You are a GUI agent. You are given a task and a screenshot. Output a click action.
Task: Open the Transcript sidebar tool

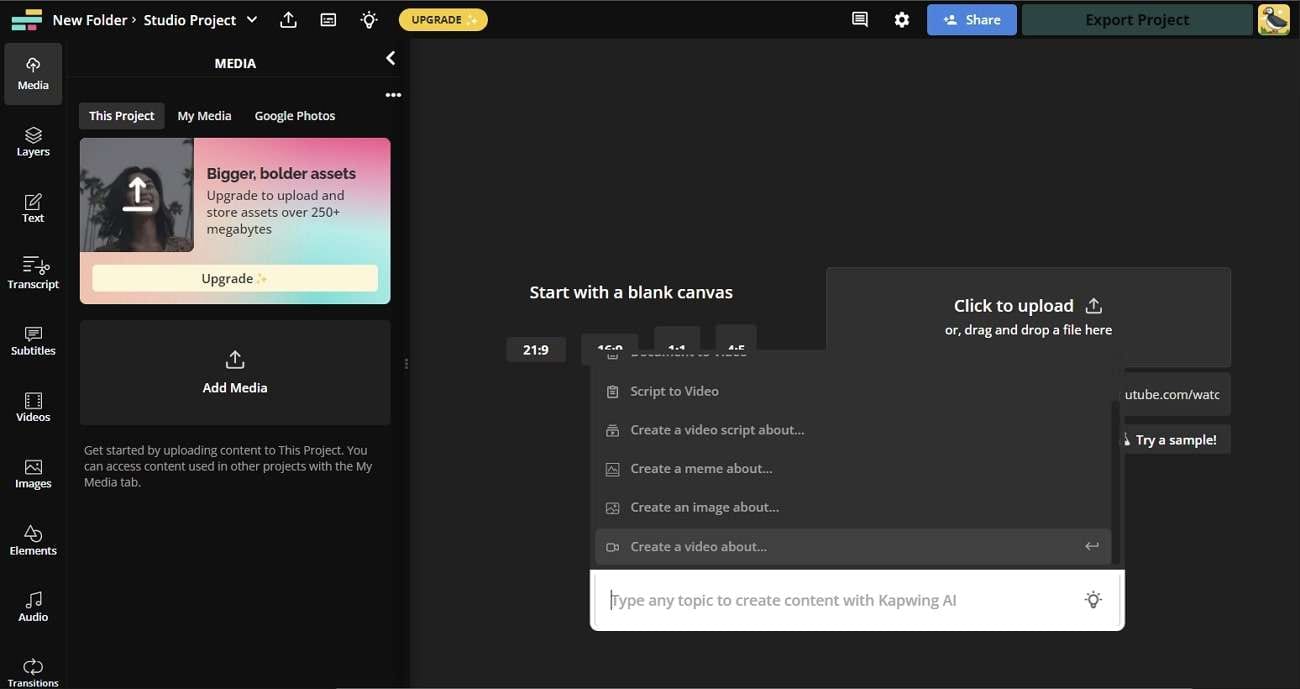(x=33, y=274)
